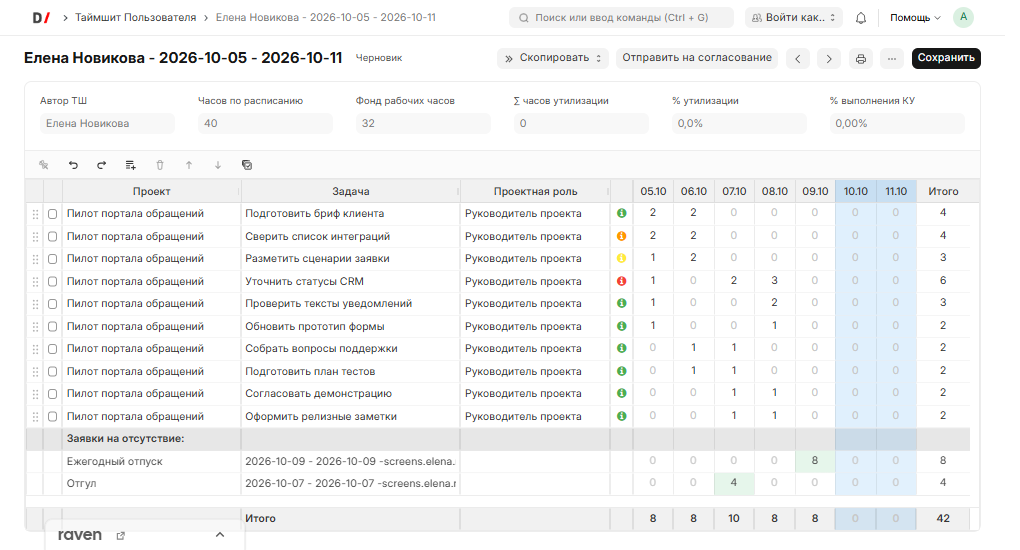Tick checkbox for Проверить тексты уведомлений row
This screenshot has width=1020, height=550.
pyautogui.click(x=53, y=304)
